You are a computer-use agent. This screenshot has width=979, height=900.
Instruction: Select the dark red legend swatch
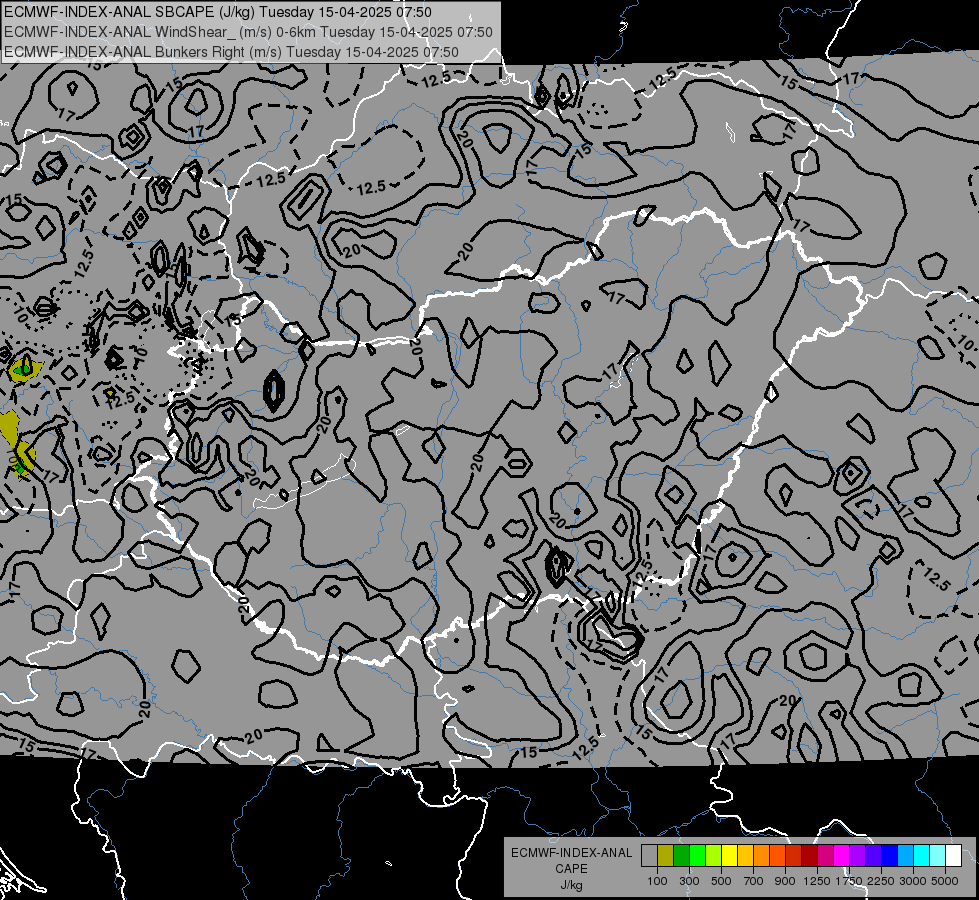click(809, 856)
